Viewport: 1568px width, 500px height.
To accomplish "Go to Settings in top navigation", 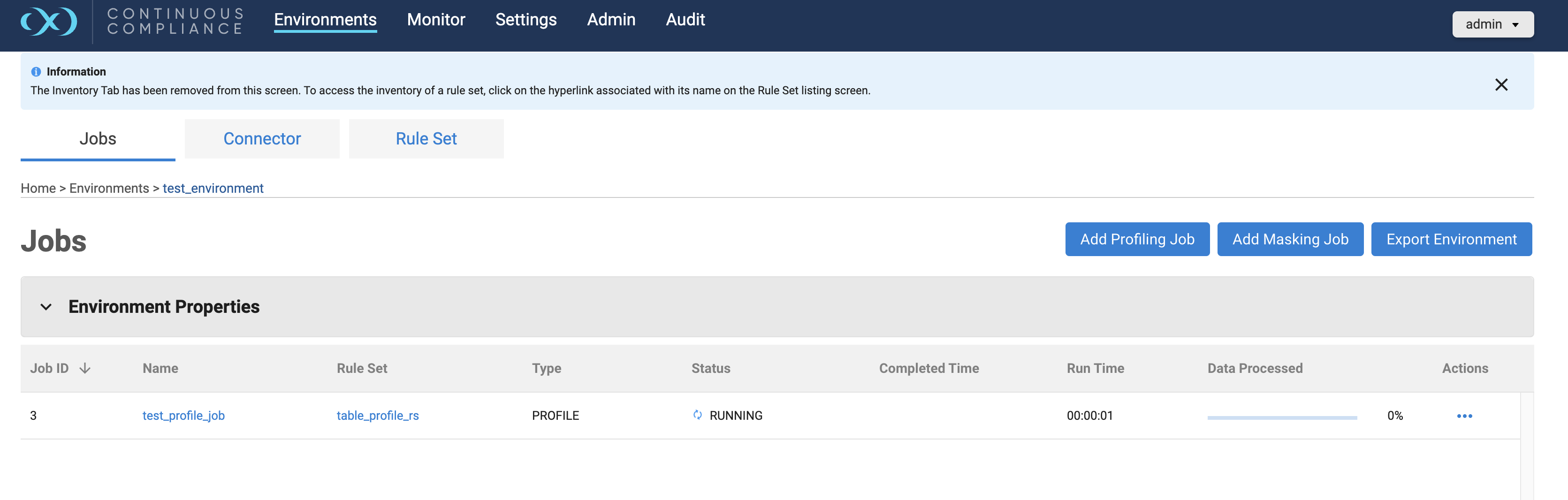I will click(x=526, y=19).
